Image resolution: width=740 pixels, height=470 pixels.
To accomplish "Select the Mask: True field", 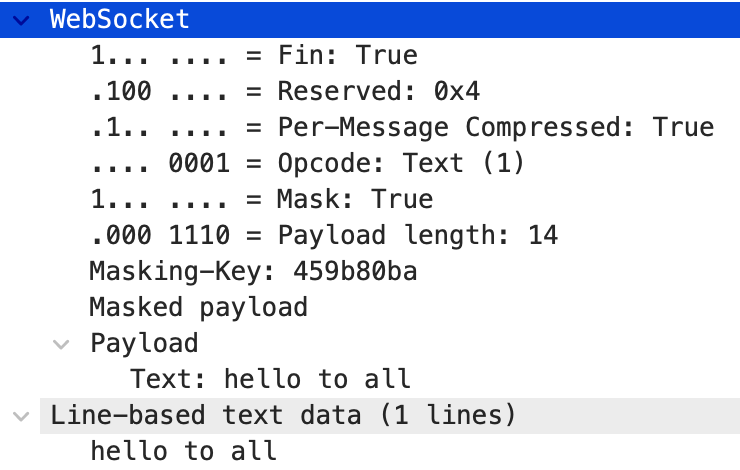I will [x=355, y=199].
